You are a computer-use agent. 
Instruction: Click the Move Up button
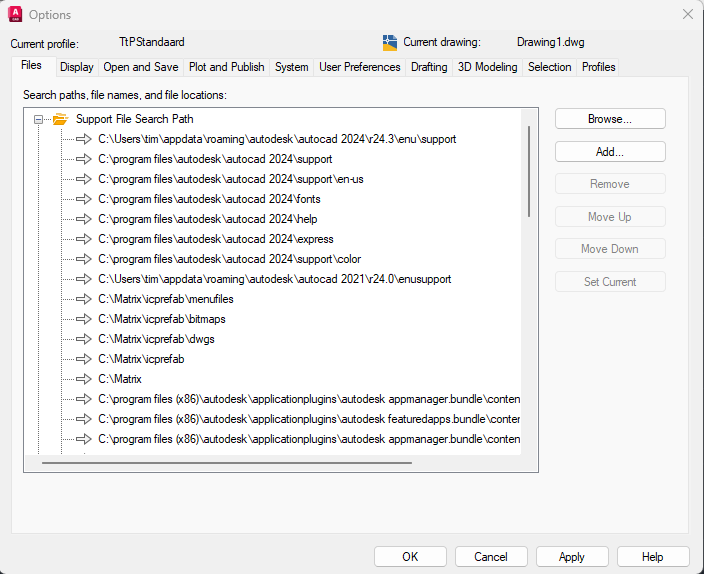click(610, 217)
